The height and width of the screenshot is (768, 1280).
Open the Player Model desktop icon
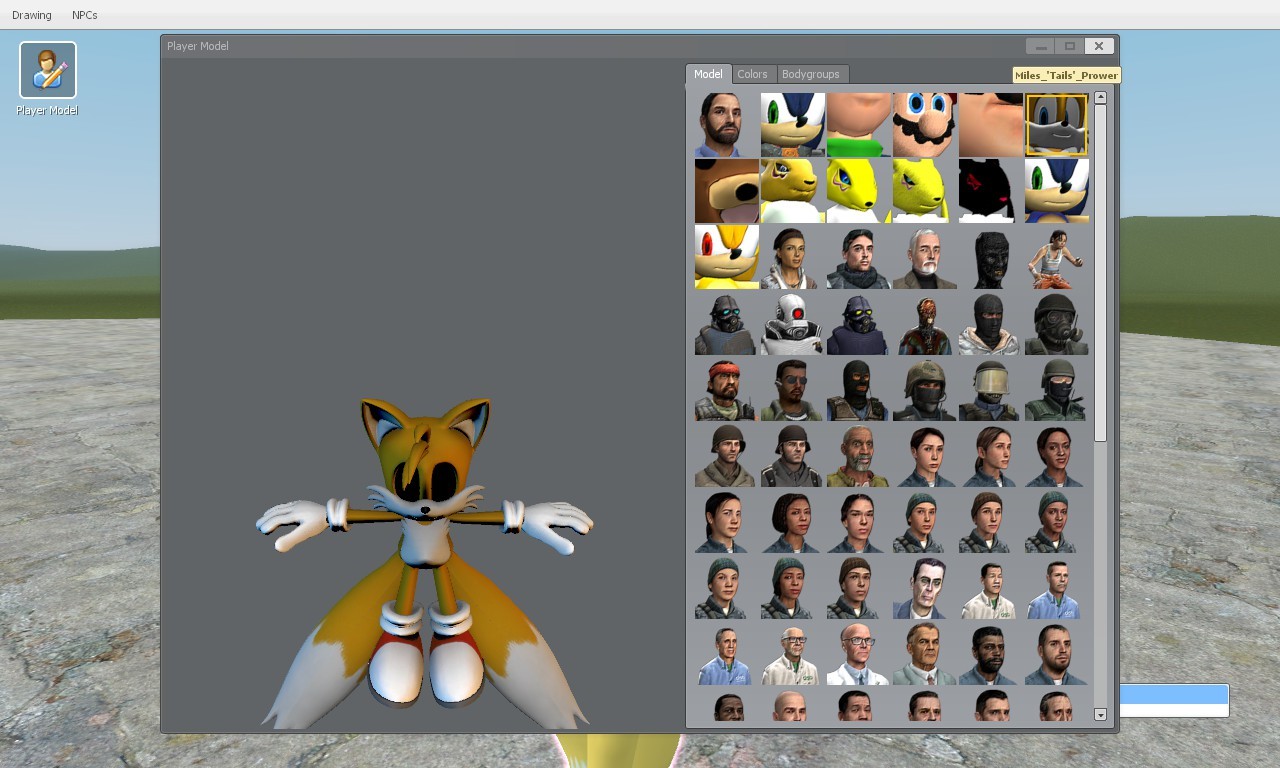tap(47, 71)
